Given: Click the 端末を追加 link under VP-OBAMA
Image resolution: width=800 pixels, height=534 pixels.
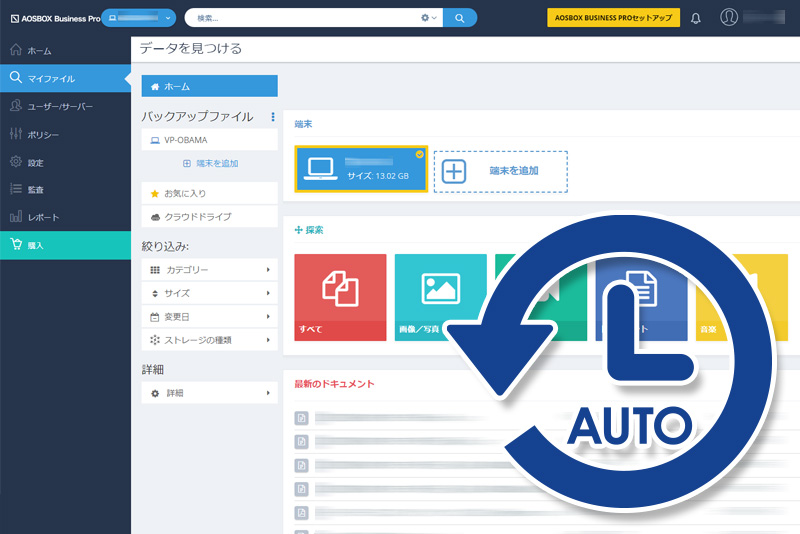Looking at the screenshot, I should [x=211, y=163].
